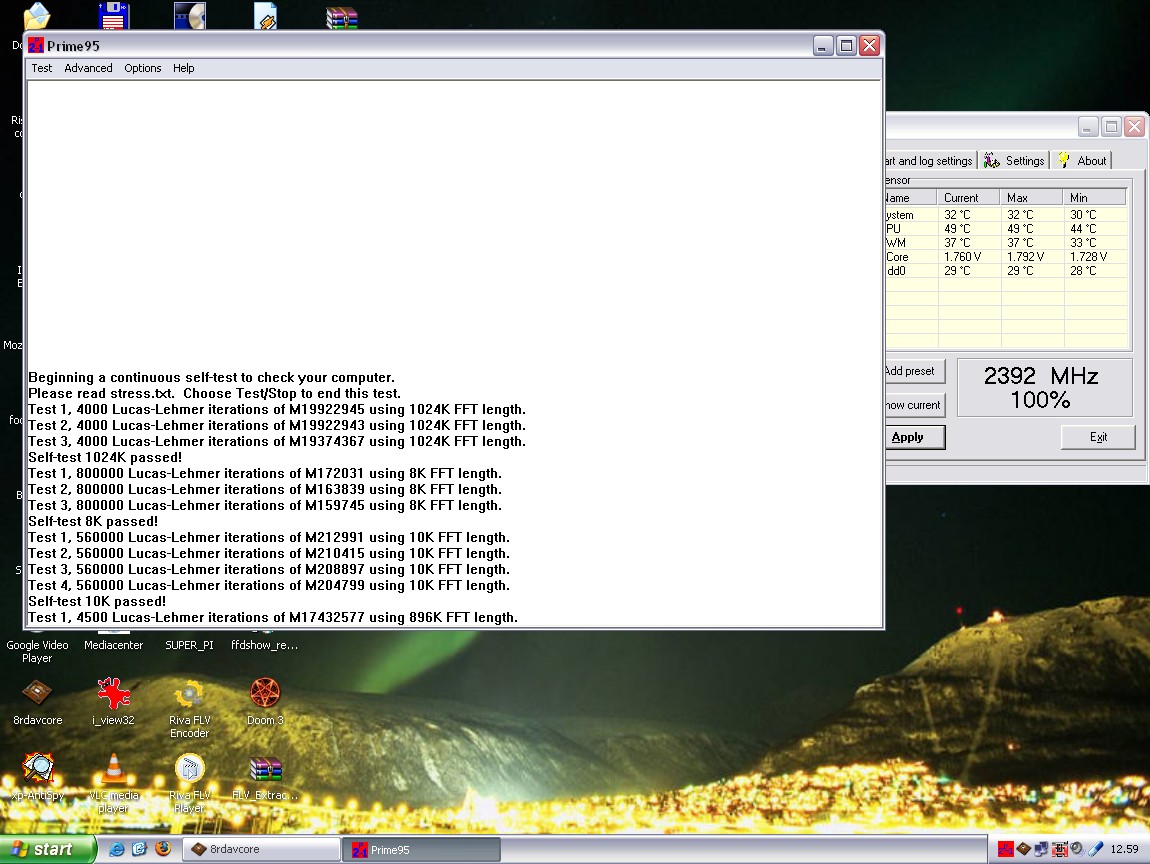Select the Core voltage value 1.760 V
The width and height of the screenshot is (1150, 864).
(x=962, y=257)
